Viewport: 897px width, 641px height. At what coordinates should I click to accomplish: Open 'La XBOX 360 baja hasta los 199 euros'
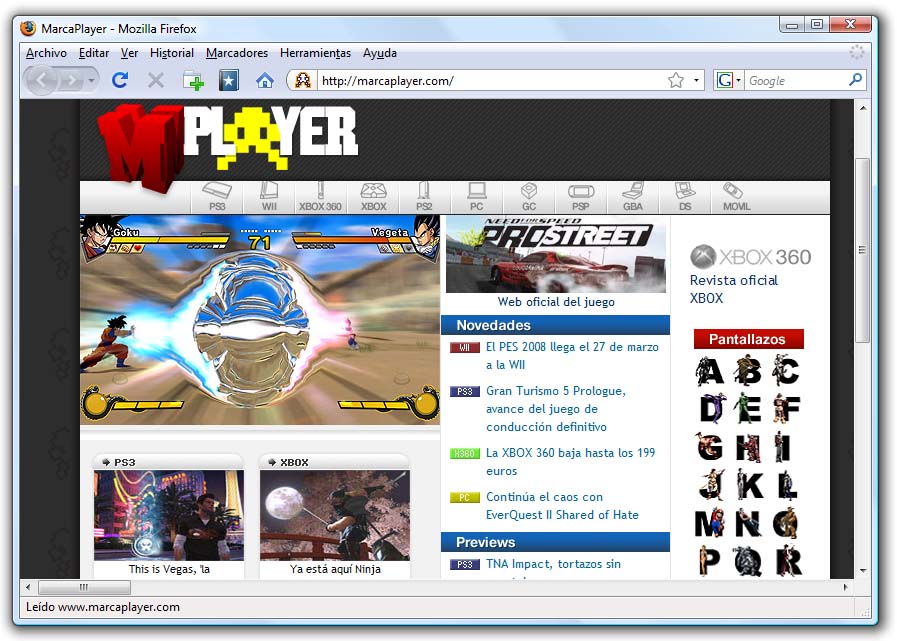[570, 461]
